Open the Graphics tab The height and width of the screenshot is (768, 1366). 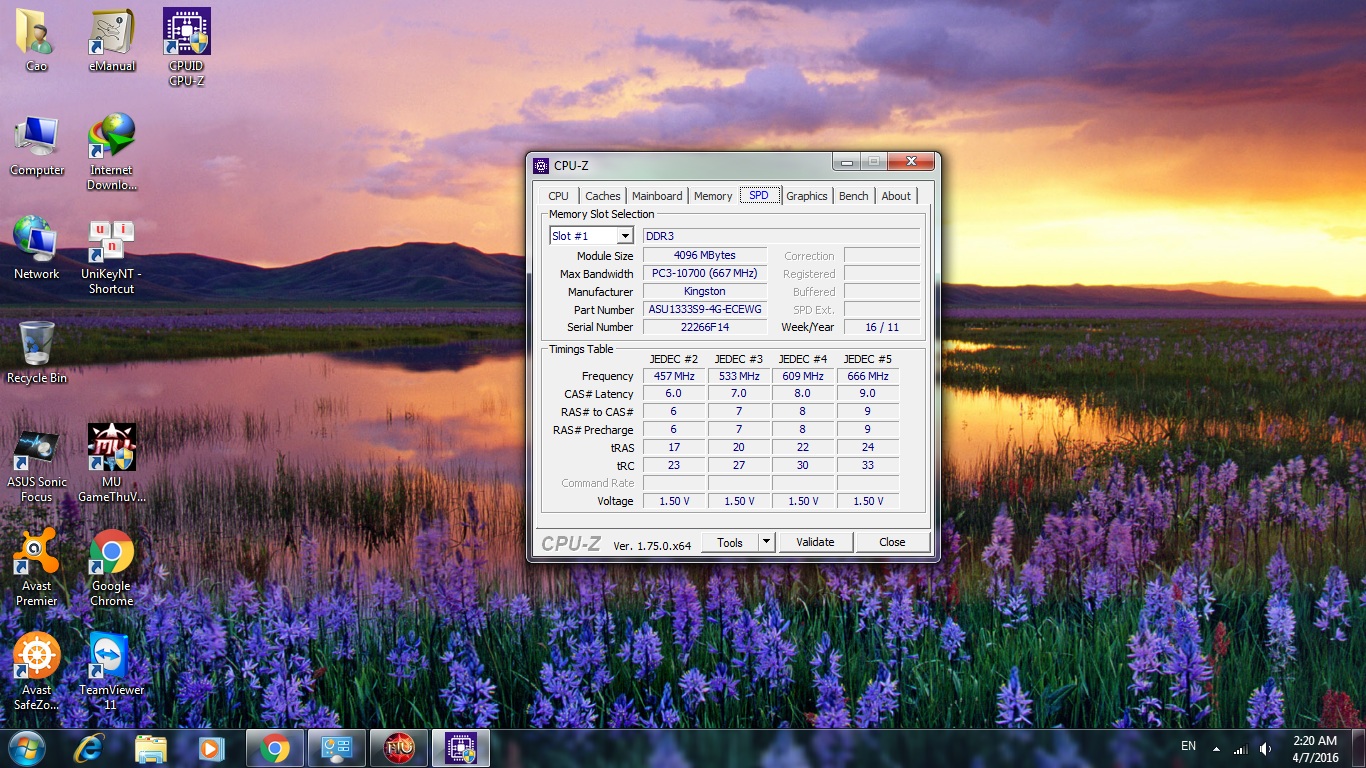click(806, 196)
